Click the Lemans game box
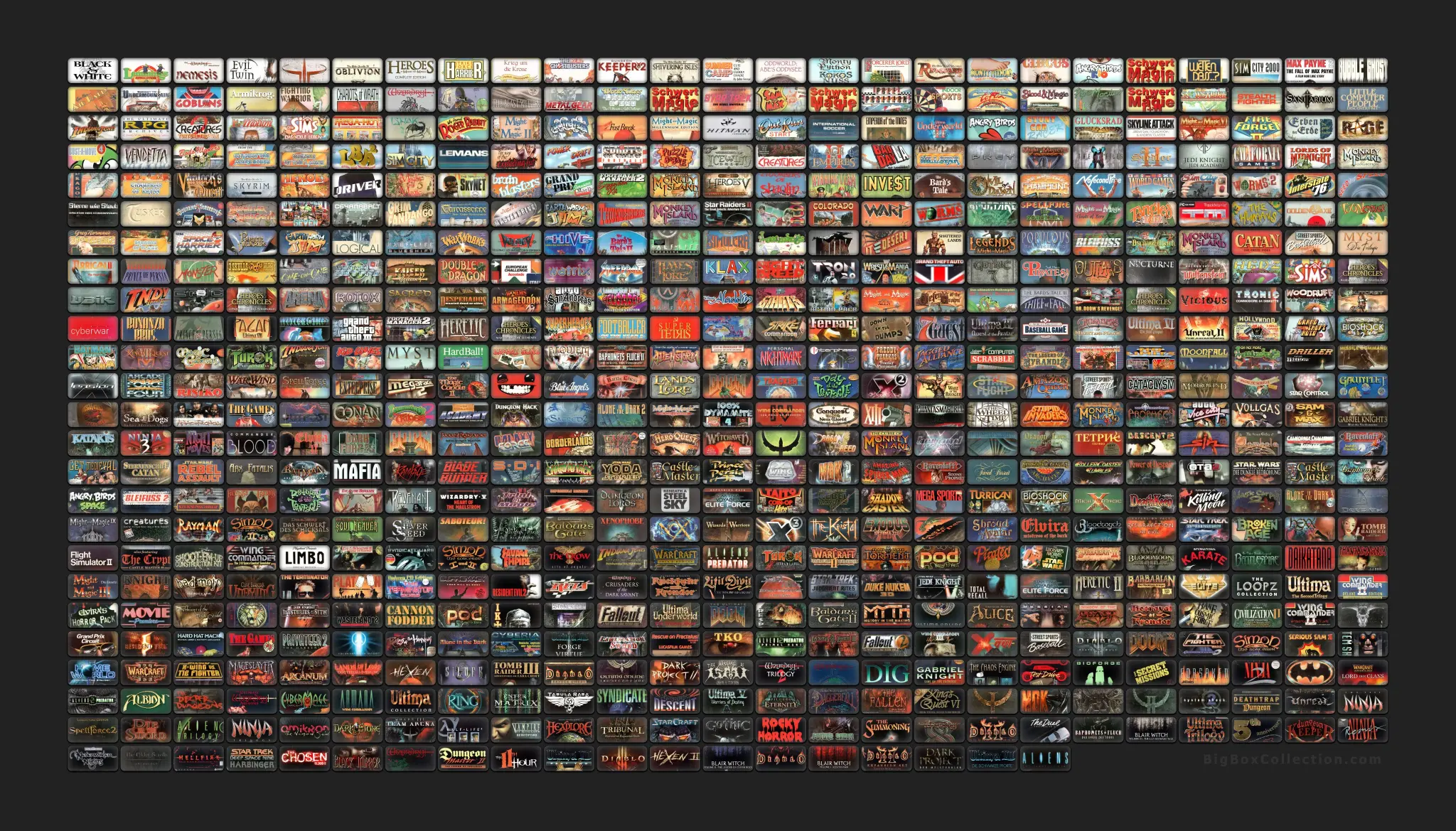 pos(464,156)
